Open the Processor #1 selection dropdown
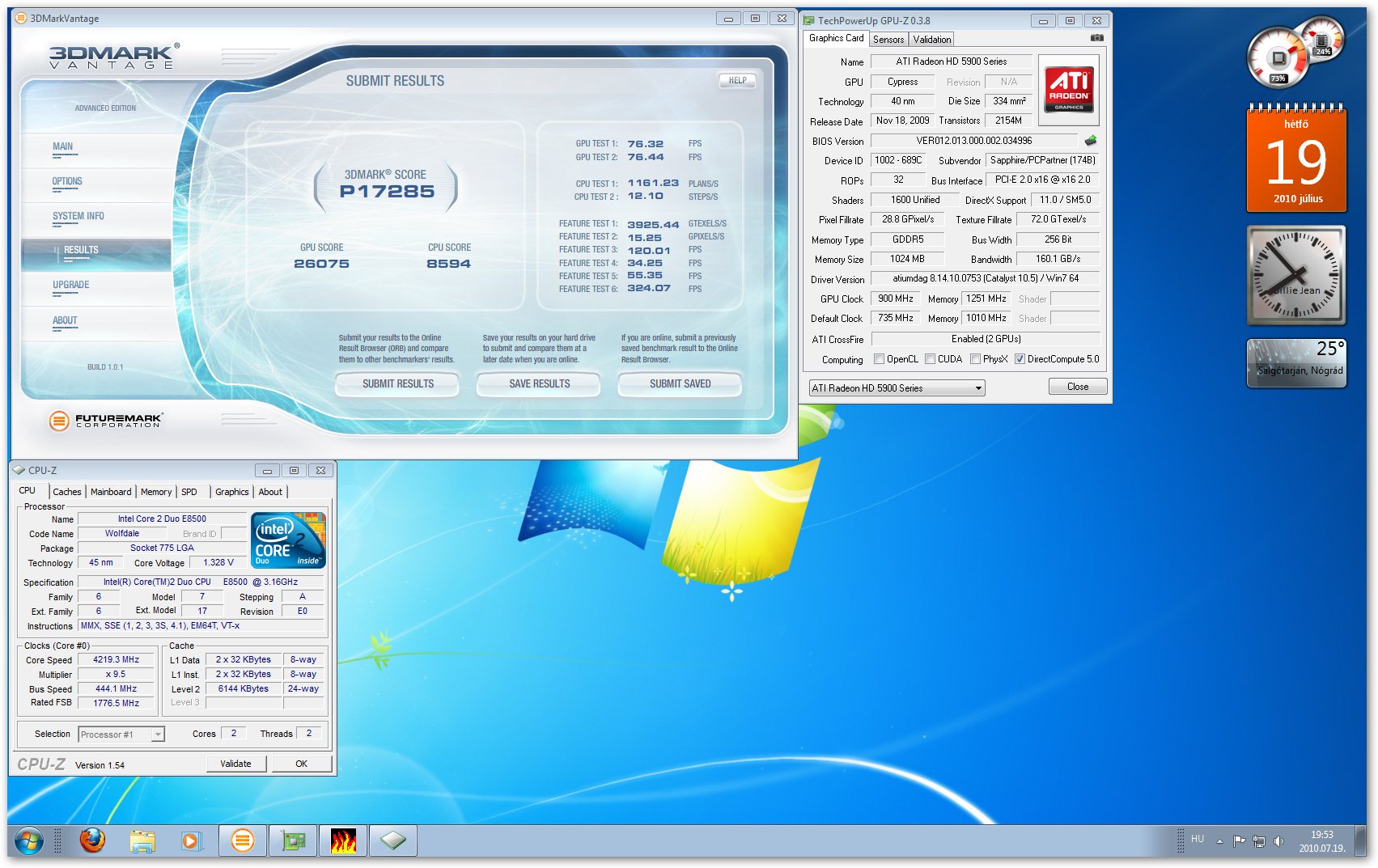The image size is (1378, 868). [121, 735]
